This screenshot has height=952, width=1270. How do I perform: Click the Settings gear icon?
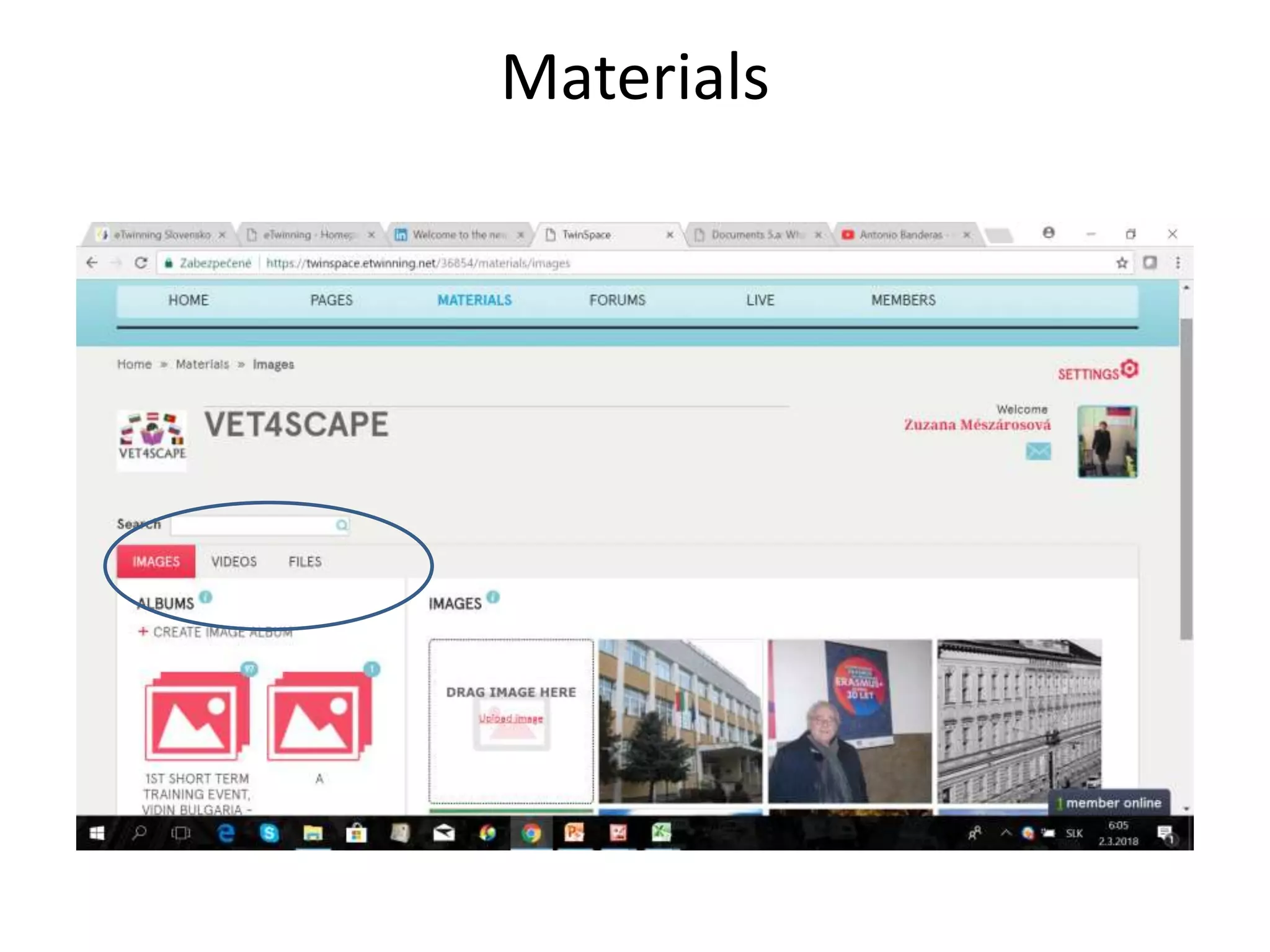click(1129, 369)
